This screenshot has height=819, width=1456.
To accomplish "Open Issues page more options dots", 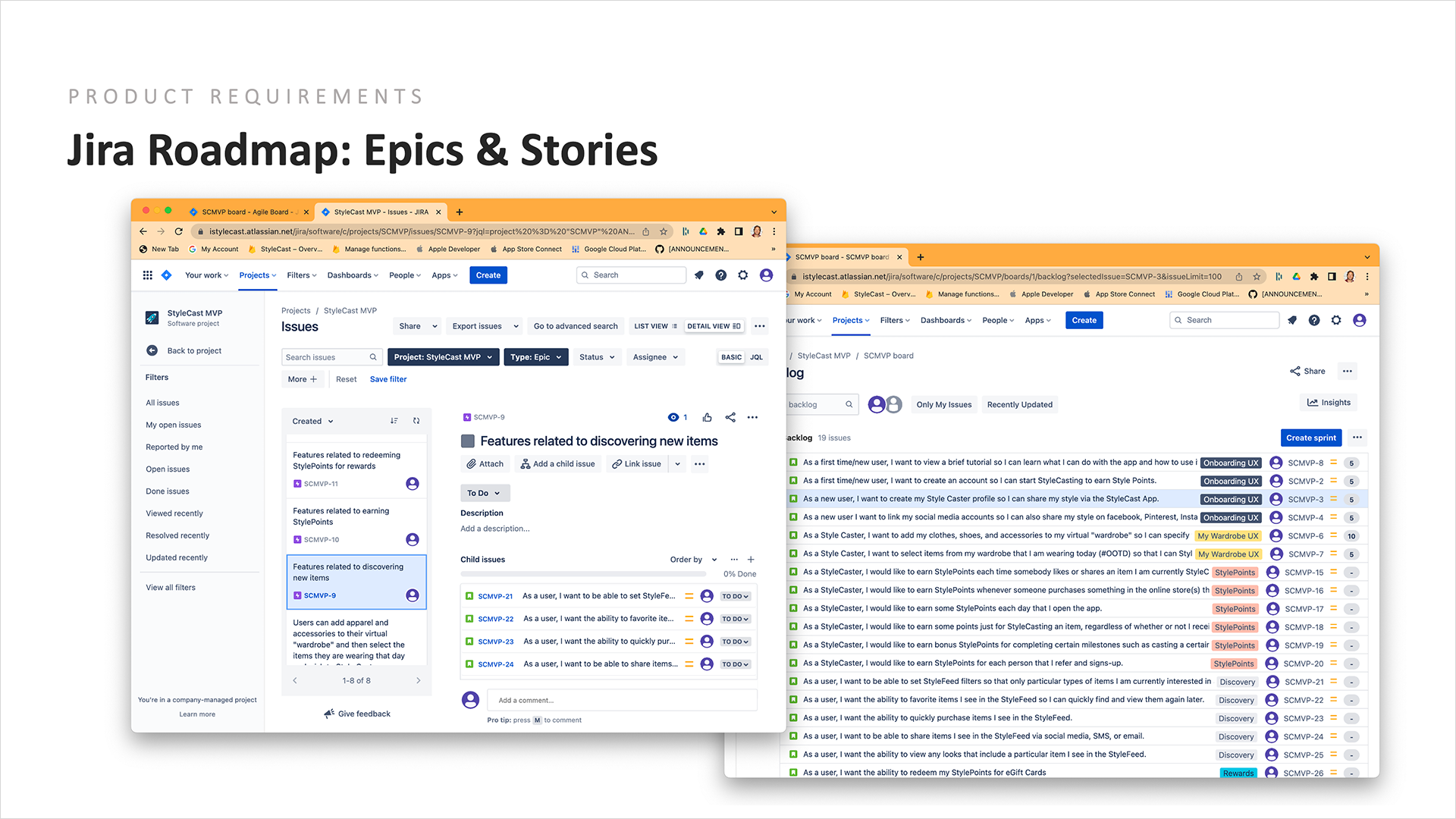I will coord(760,326).
